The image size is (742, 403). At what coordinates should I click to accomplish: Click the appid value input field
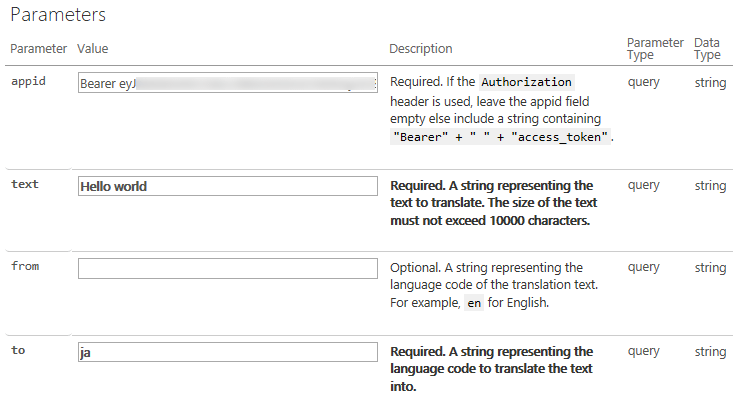(227, 84)
